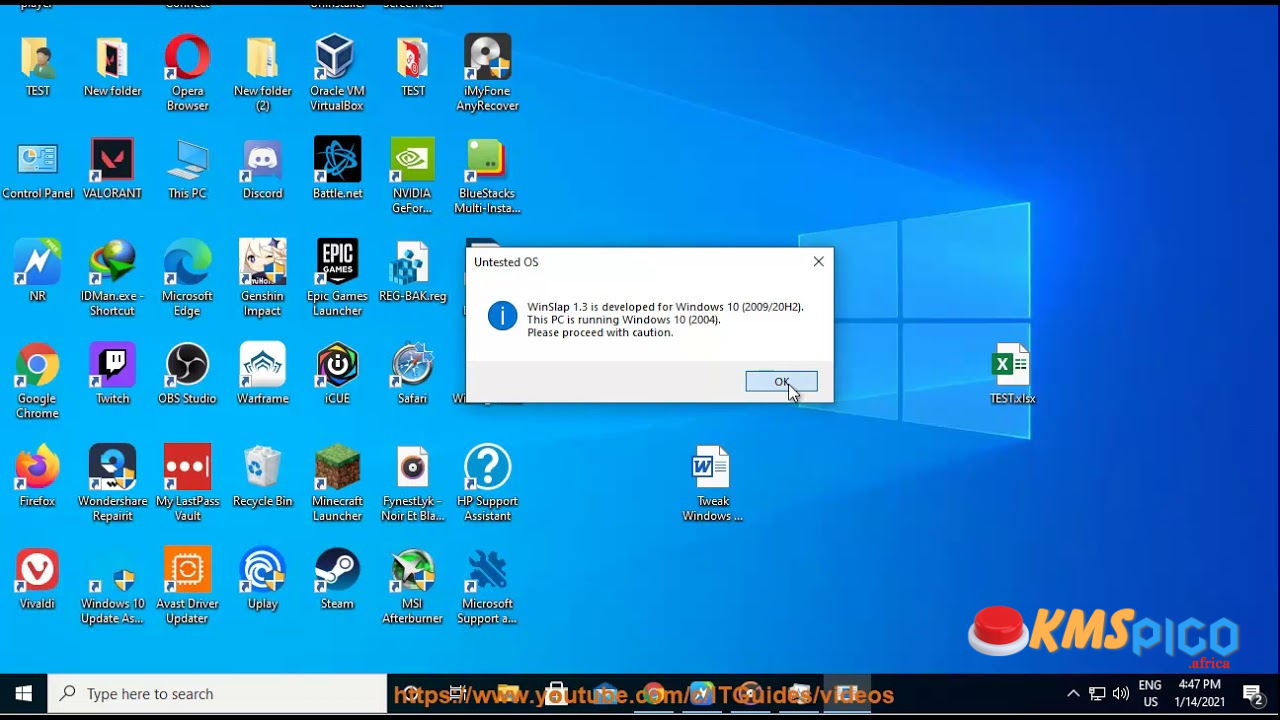Select the FynestLyk Noir Et Bla audio file
This screenshot has width=1280, height=720.
pyautogui.click(x=412, y=484)
